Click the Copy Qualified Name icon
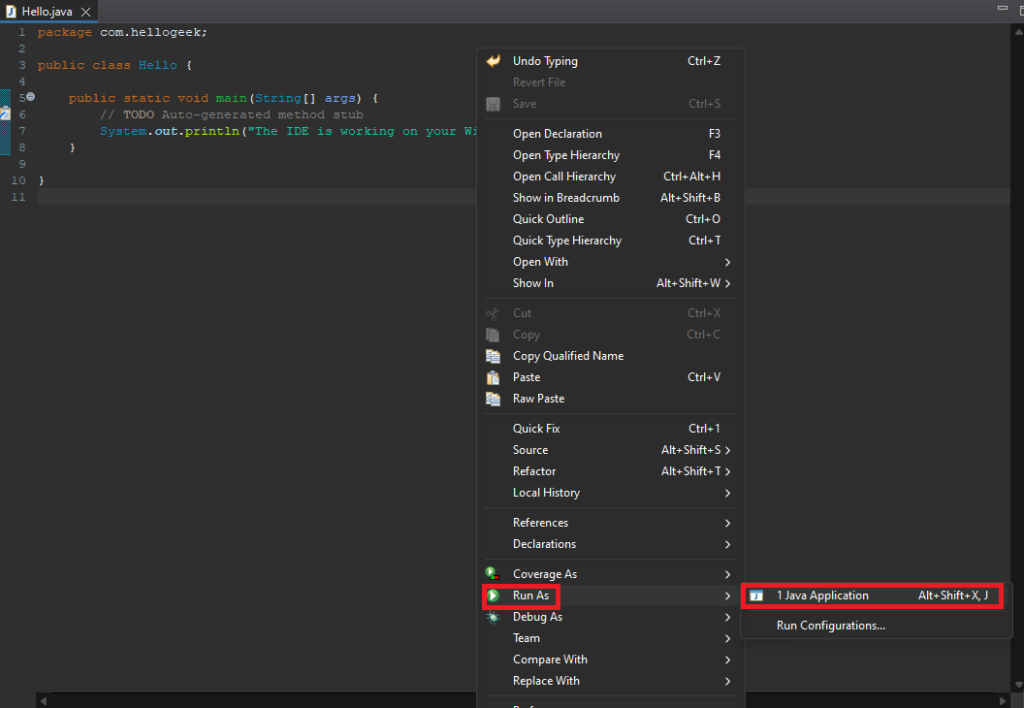 493,356
